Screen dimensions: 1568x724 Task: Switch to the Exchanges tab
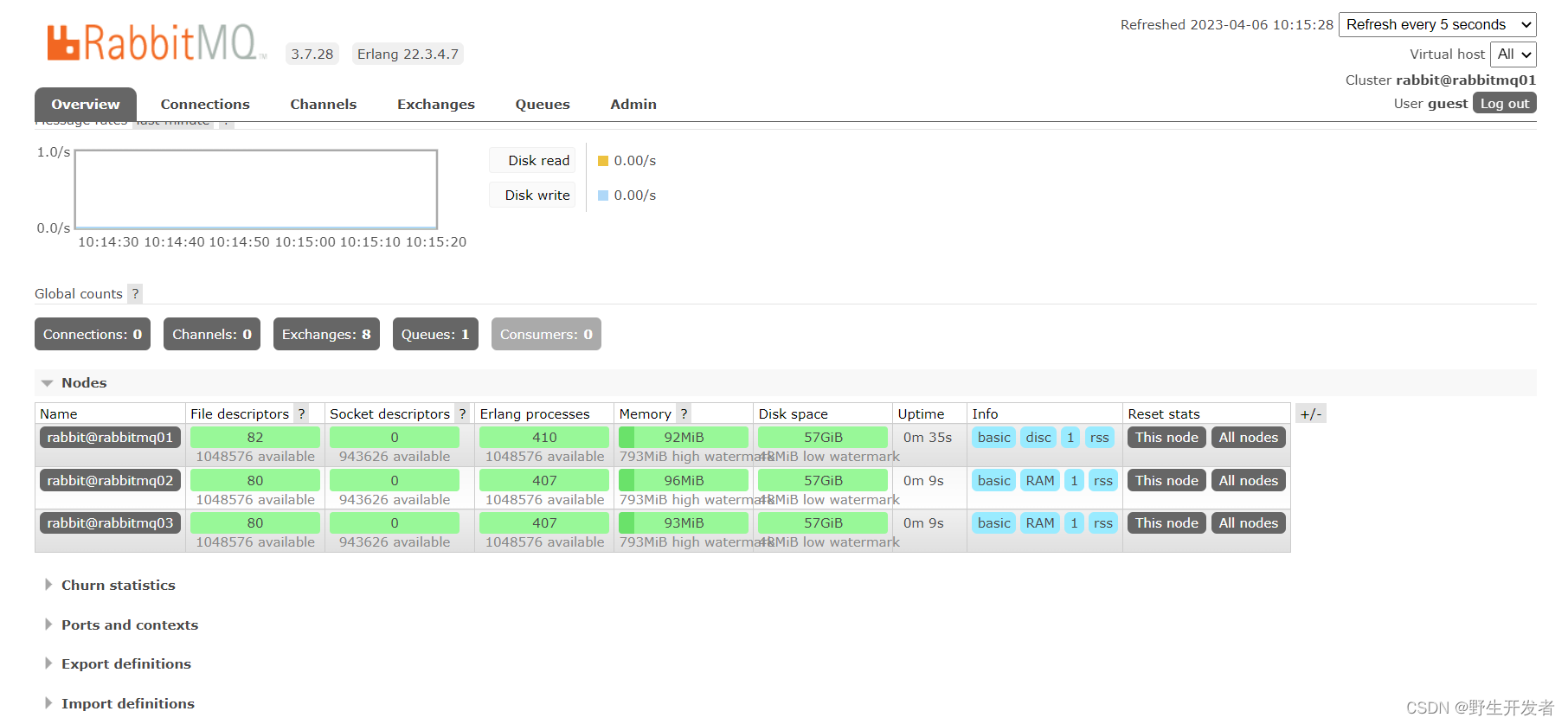point(436,105)
